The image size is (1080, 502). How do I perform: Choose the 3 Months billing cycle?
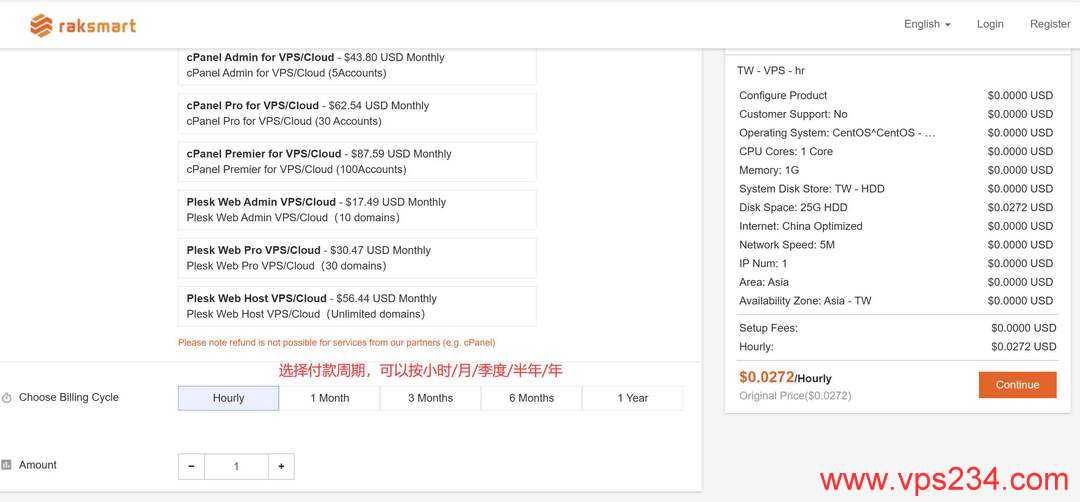(430, 398)
